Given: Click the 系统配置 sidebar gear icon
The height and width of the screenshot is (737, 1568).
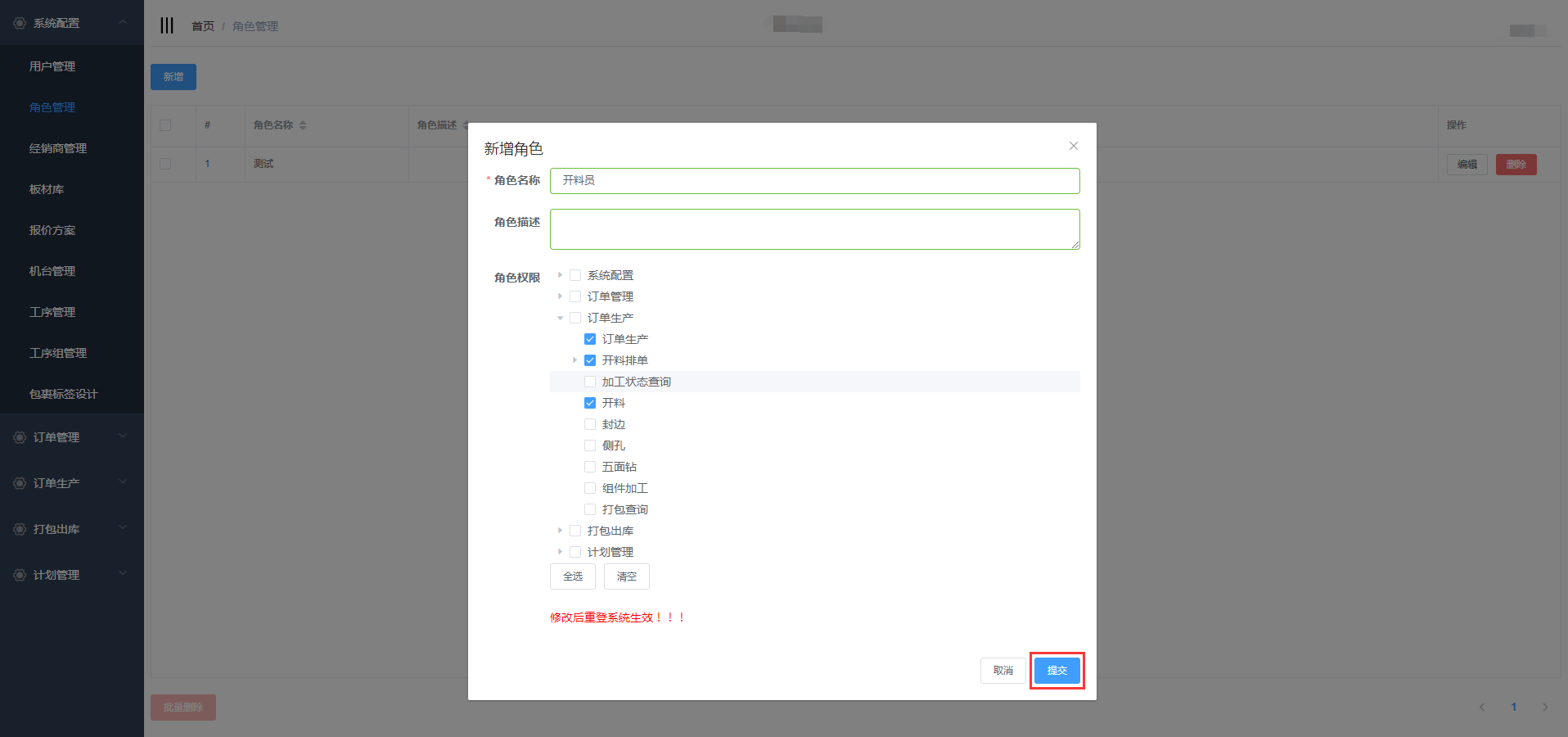Looking at the screenshot, I should click(20, 23).
